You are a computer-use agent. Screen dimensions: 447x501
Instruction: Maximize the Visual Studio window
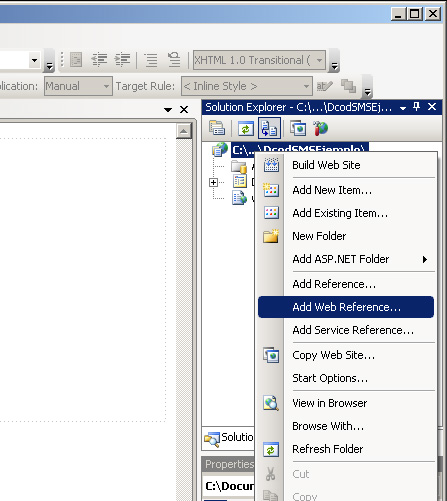point(415,14)
